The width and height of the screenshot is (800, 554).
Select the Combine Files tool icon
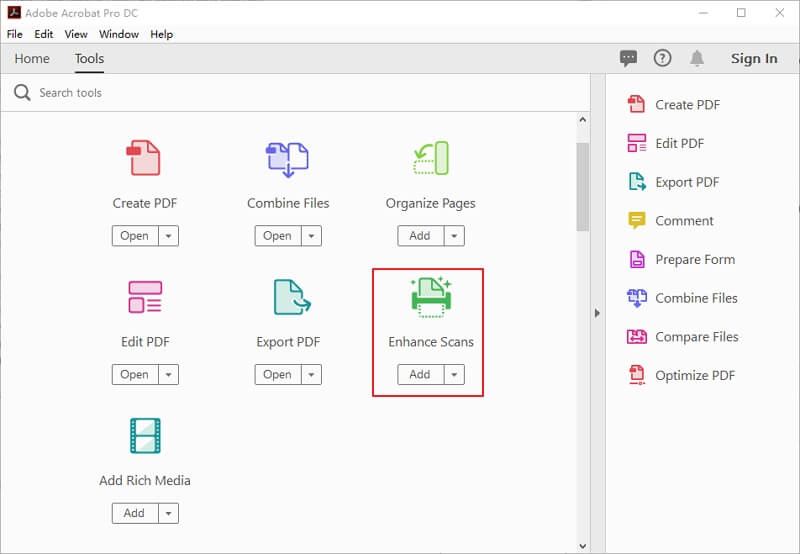click(x=288, y=159)
